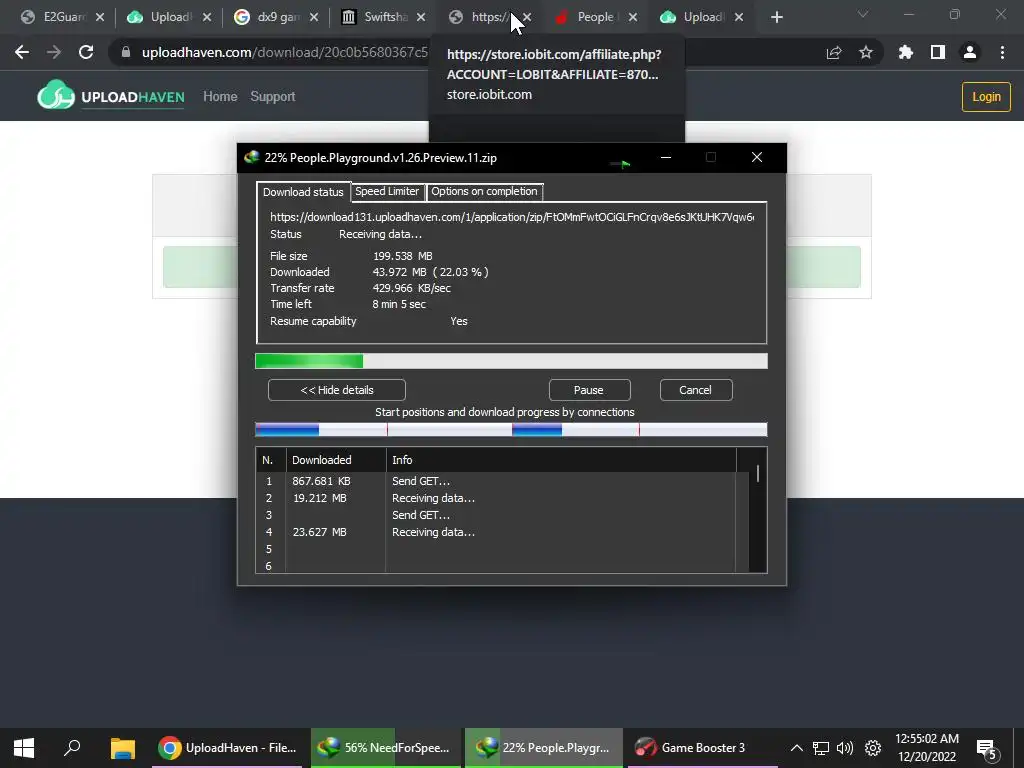Screen dimensions: 1024x768
Task: Select the Speed Limiter tab
Action: click(x=387, y=191)
